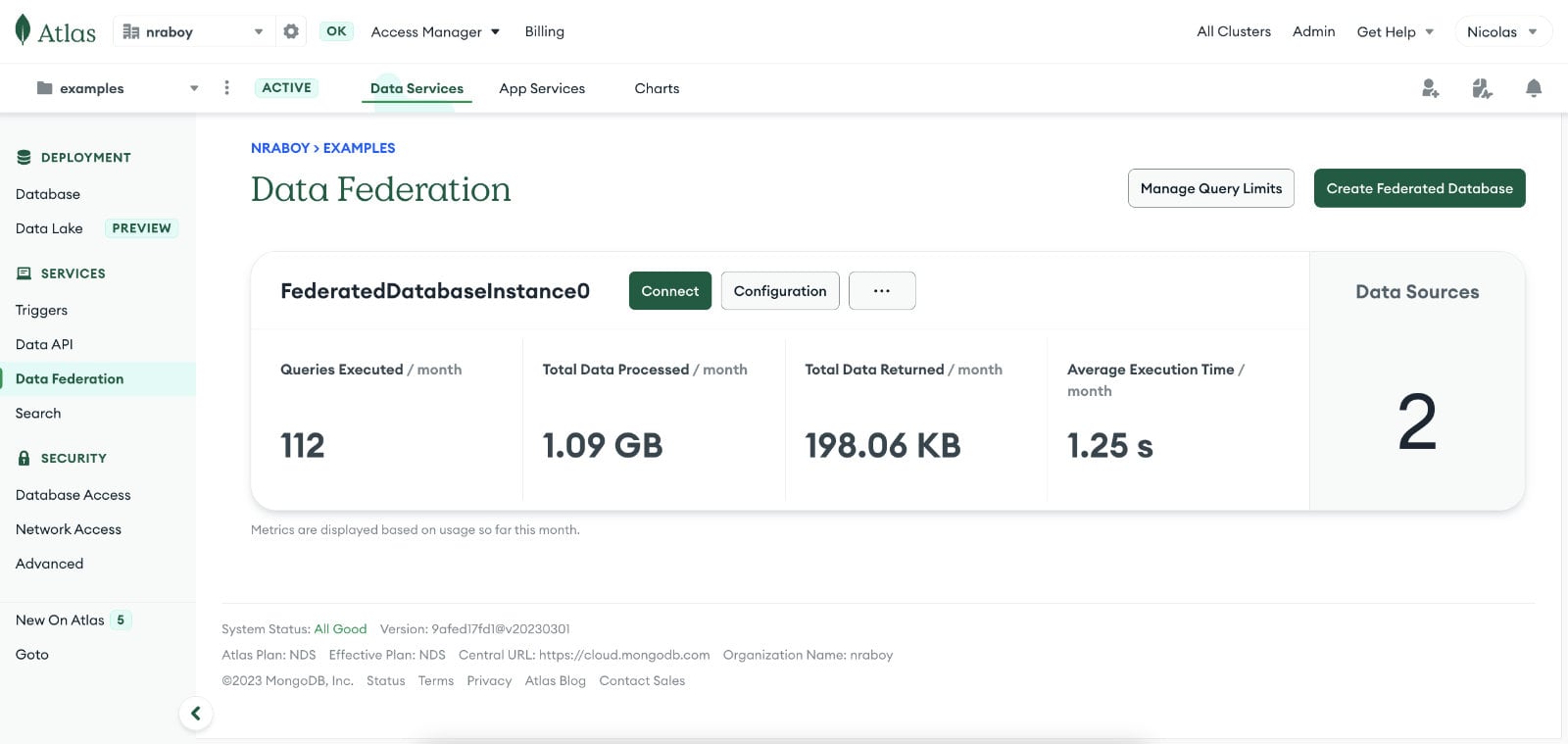This screenshot has width=1568, height=744.
Task: Select Database in the sidebar
Action: (48, 194)
